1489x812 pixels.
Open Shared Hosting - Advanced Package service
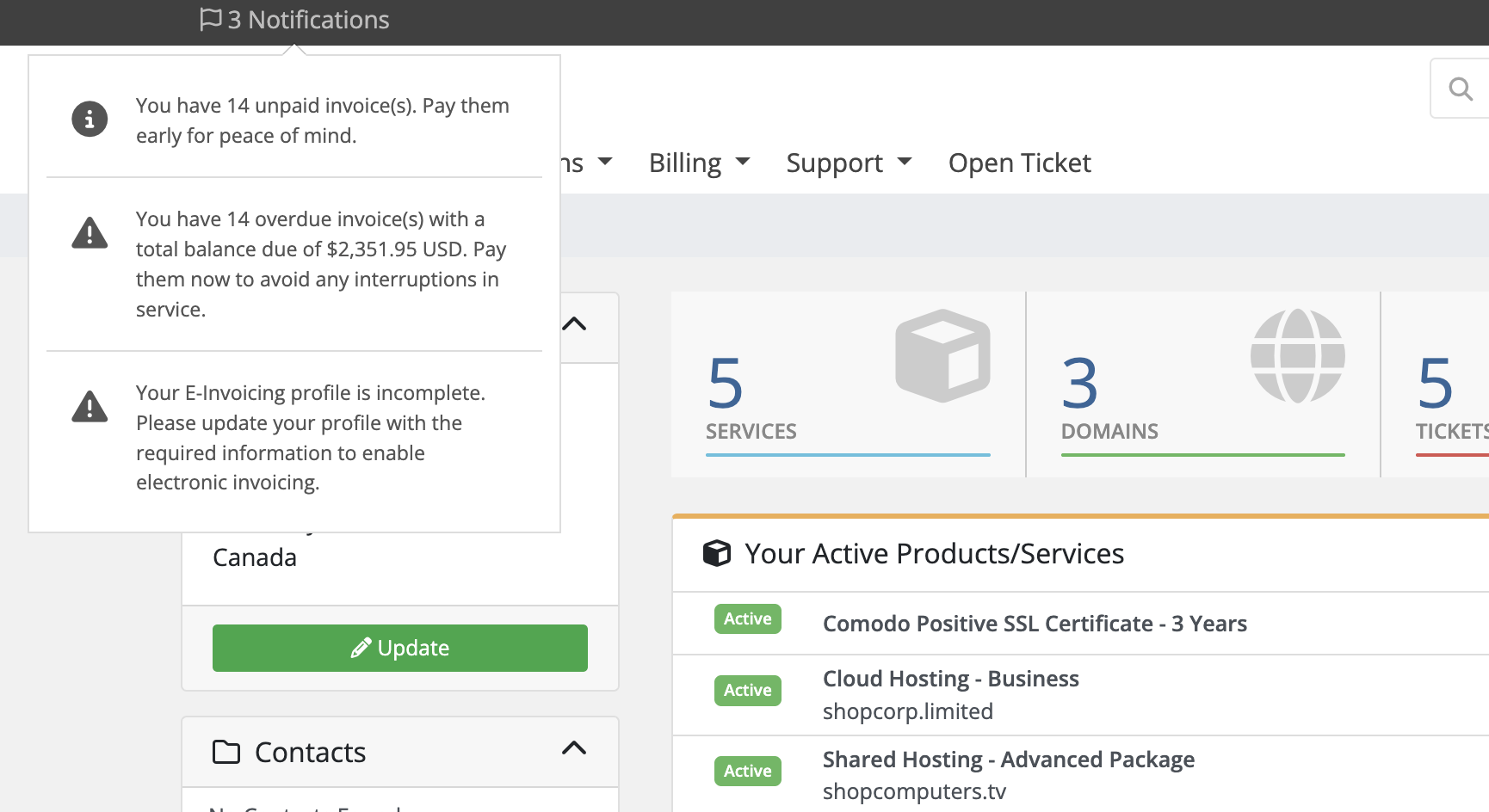point(1008,760)
